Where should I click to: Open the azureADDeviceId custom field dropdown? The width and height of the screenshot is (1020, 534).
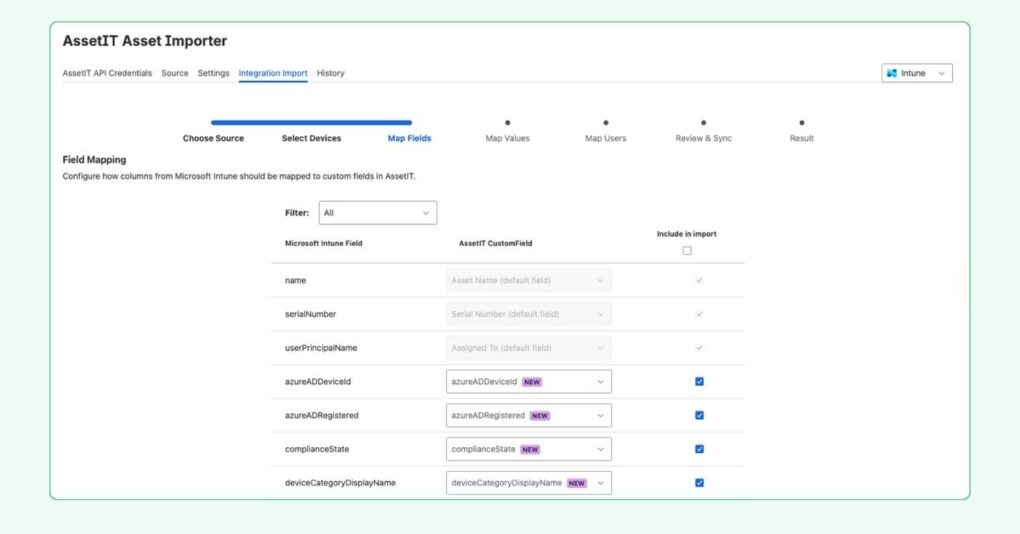coord(528,382)
